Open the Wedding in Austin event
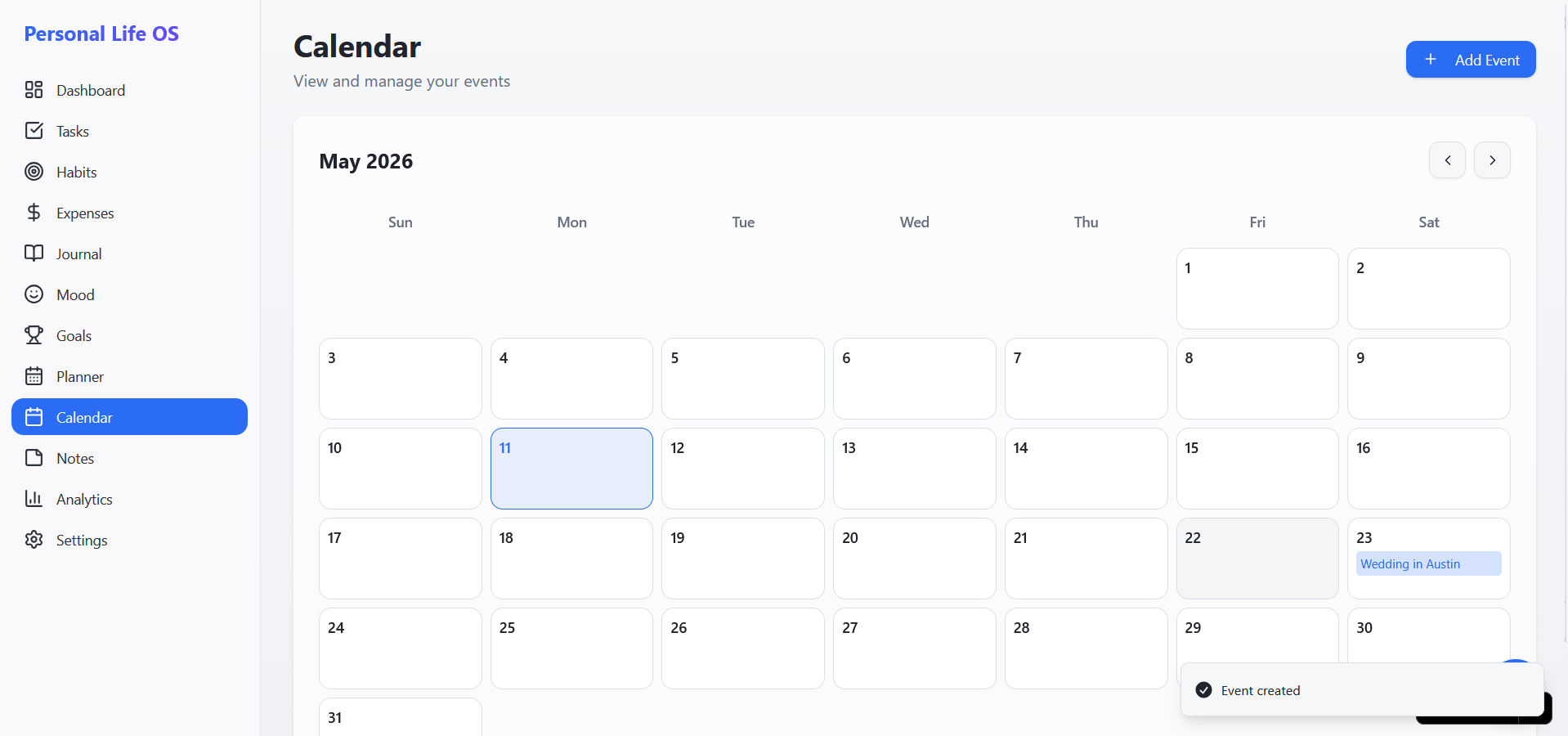The height and width of the screenshot is (736, 1568). [1428, 563]
